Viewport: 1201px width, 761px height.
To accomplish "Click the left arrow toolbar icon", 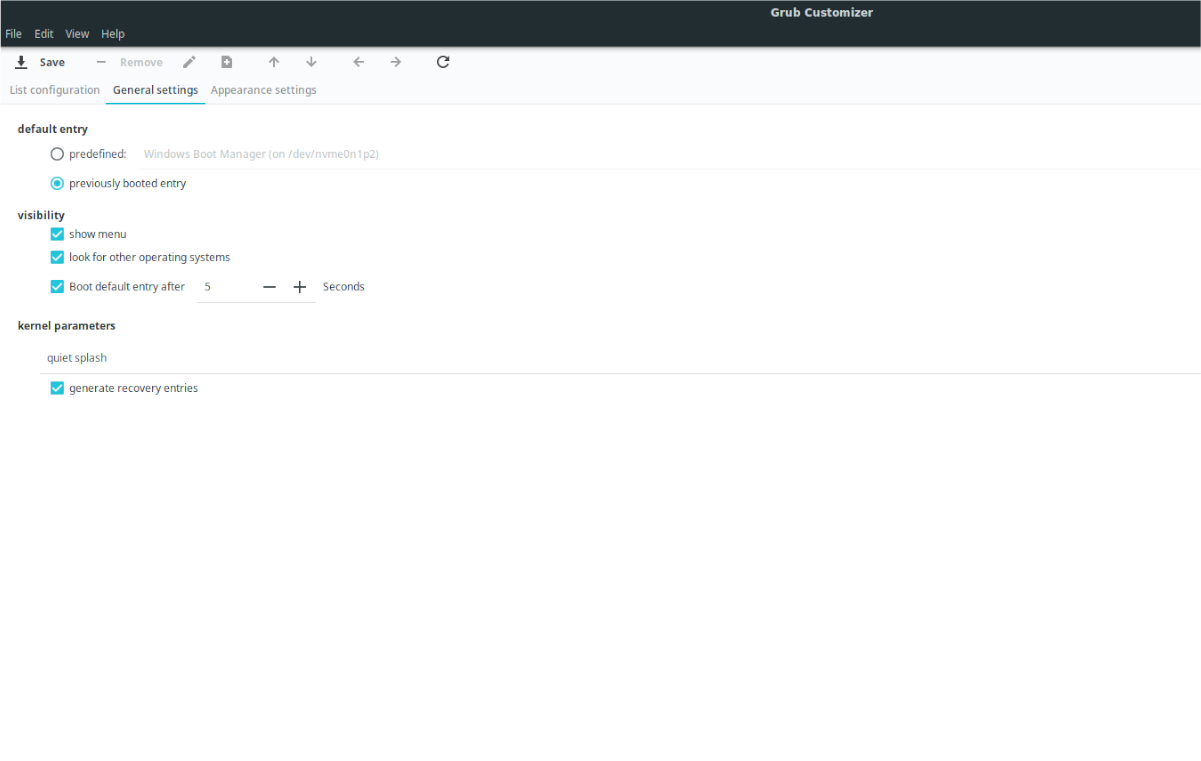I will pyautogui.click(x=359, y=62).
